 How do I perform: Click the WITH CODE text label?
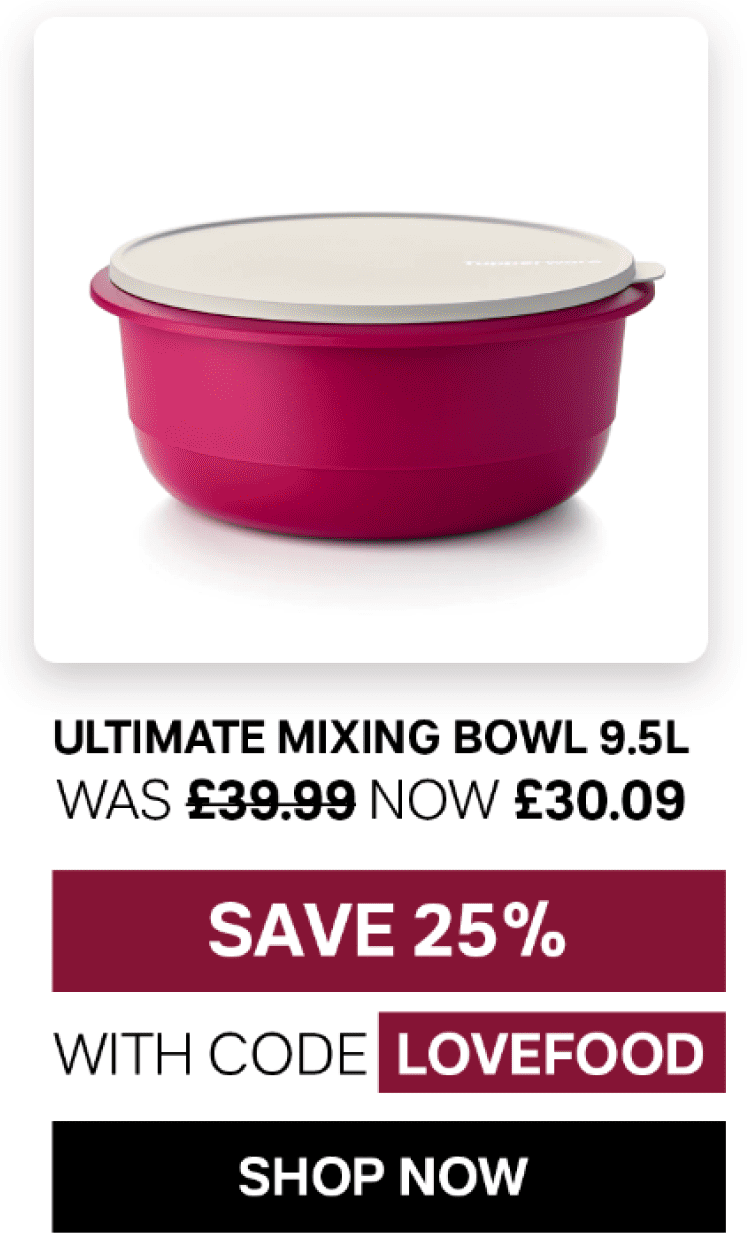[210, 1054]
